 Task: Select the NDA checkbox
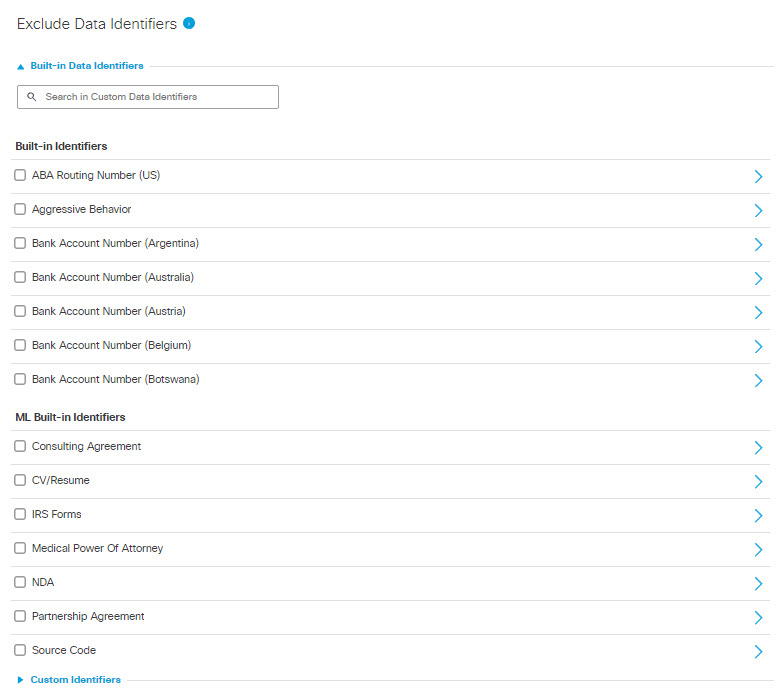tap(20, 582)
